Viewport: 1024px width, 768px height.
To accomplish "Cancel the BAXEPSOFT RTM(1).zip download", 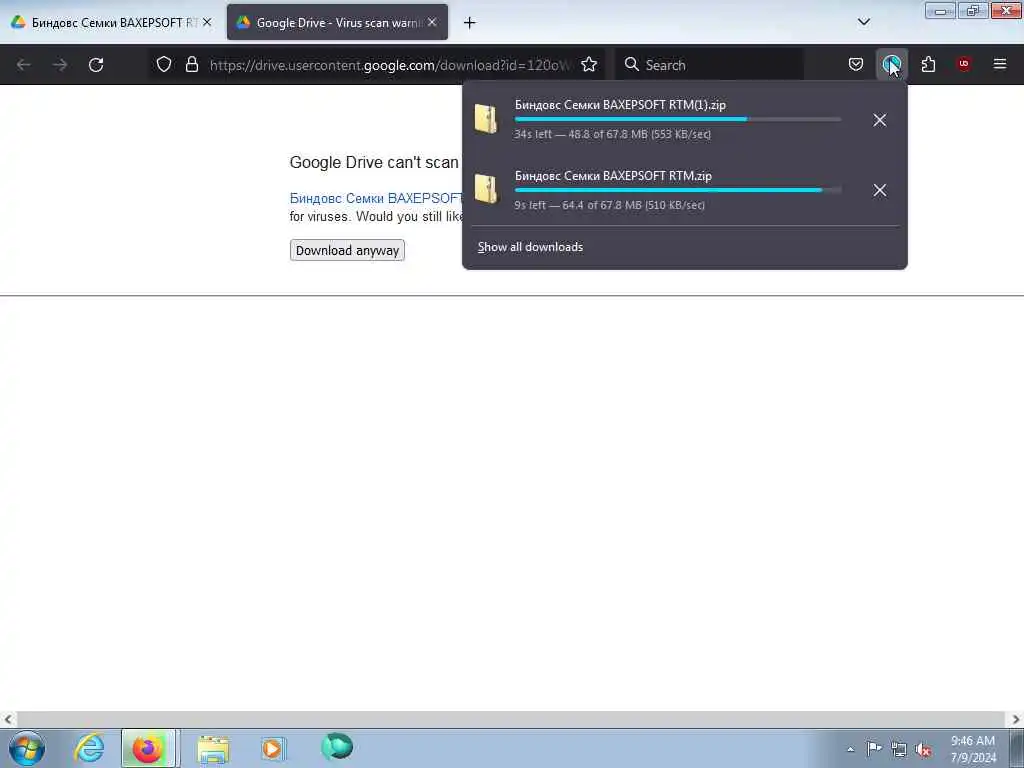I will click(x=880, y=120).
